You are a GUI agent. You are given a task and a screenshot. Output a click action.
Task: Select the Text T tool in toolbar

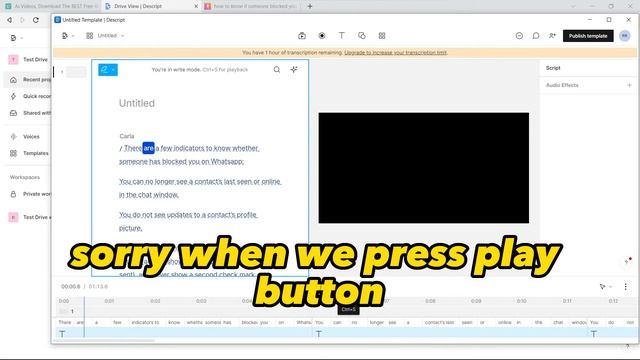pos(342,36)
